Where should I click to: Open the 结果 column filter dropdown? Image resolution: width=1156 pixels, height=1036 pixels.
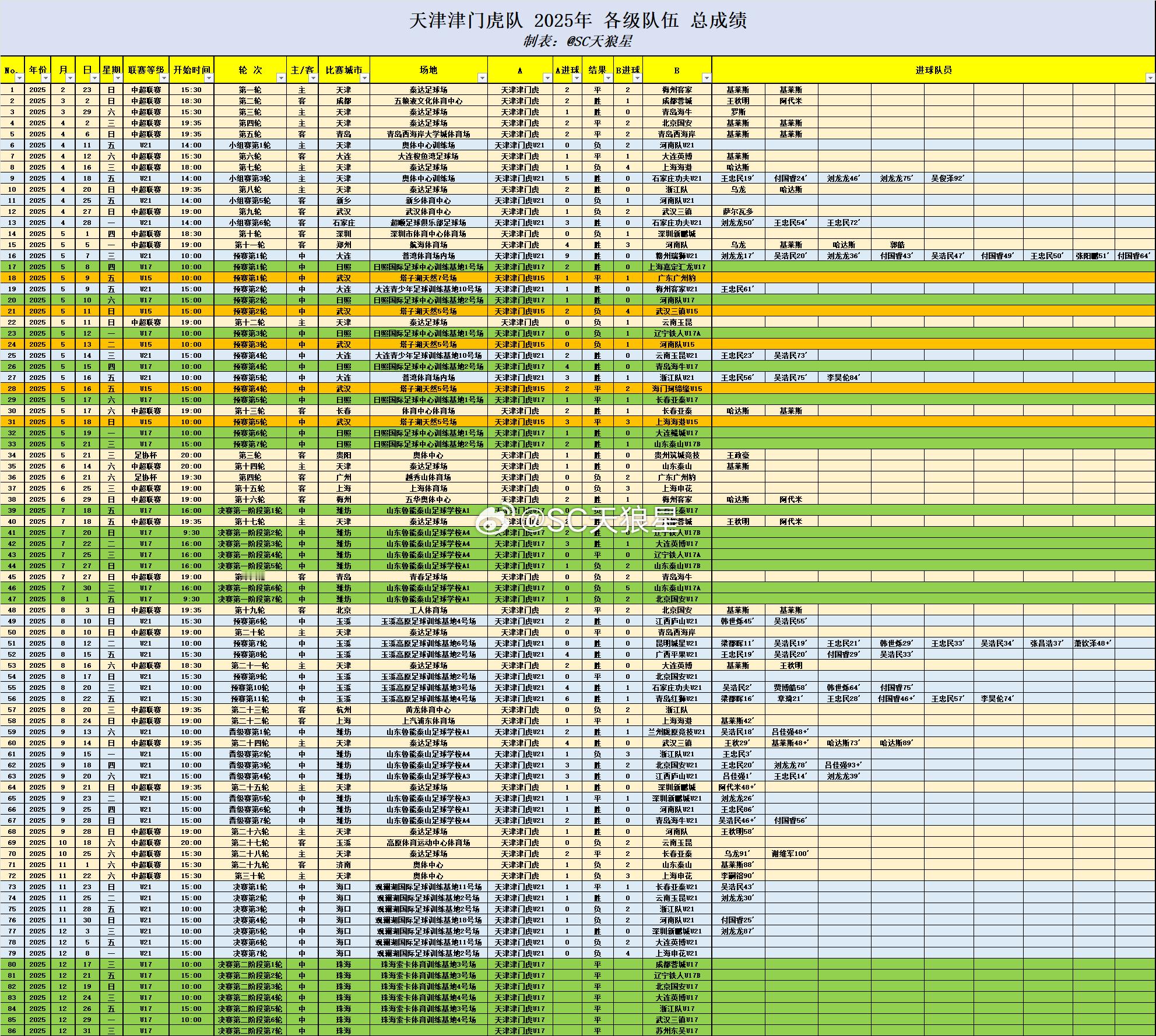[x=607, y=78]
